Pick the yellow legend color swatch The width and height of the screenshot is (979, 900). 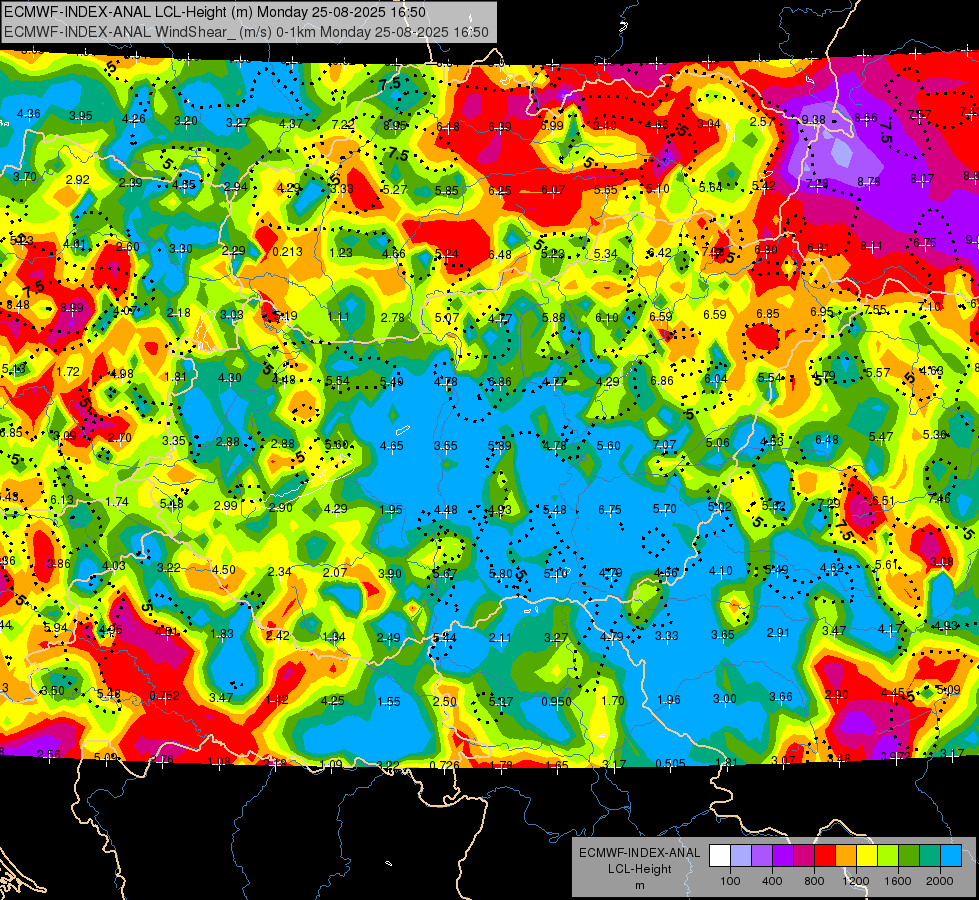click(x=867, y=856)
